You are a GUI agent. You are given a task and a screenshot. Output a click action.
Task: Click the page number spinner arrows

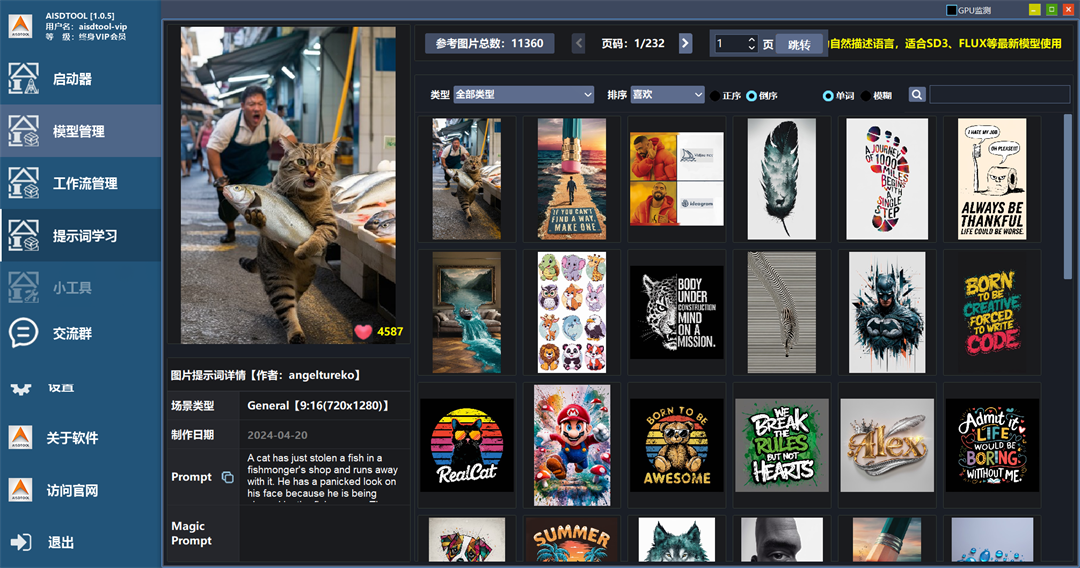click(x=750, y=43)
